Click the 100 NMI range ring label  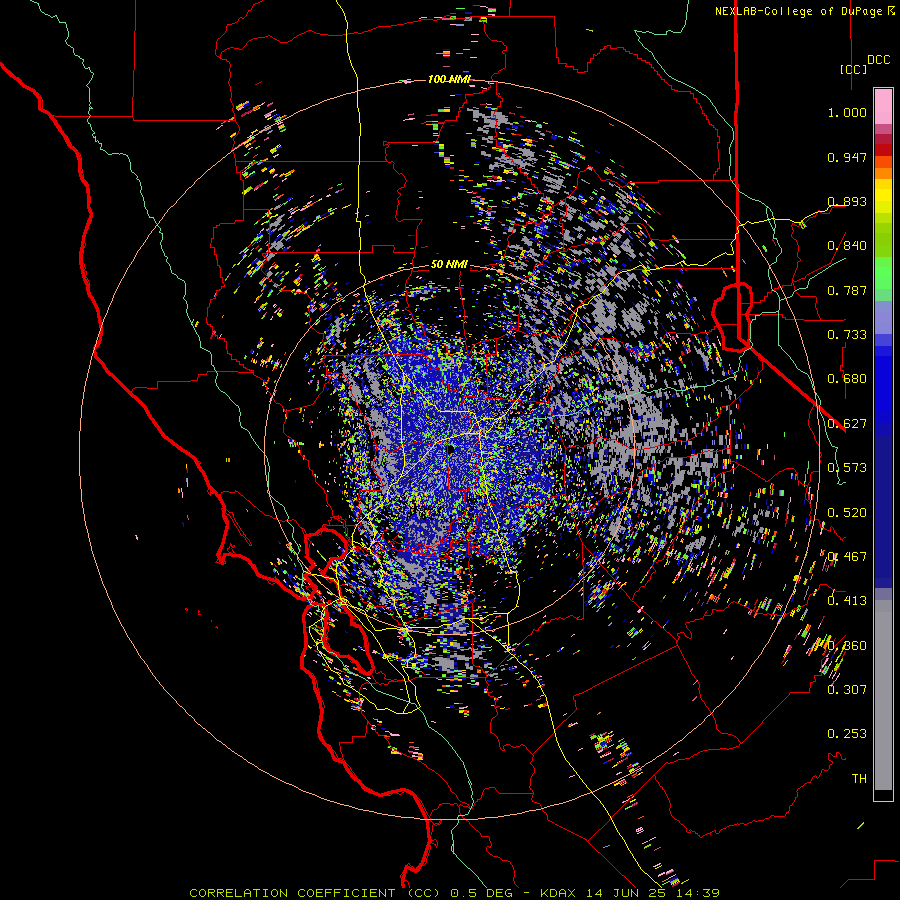pos(449,79)
